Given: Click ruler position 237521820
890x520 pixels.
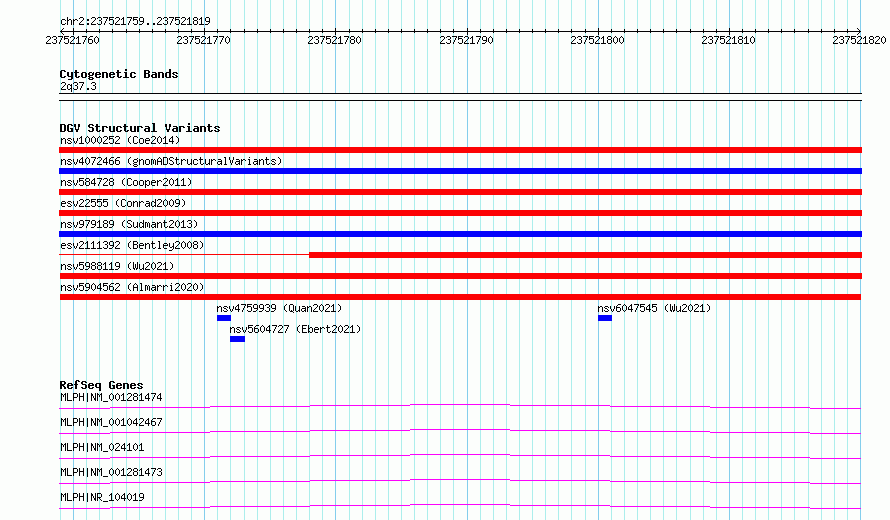Looking at the screenshot, I should [859, 40].
